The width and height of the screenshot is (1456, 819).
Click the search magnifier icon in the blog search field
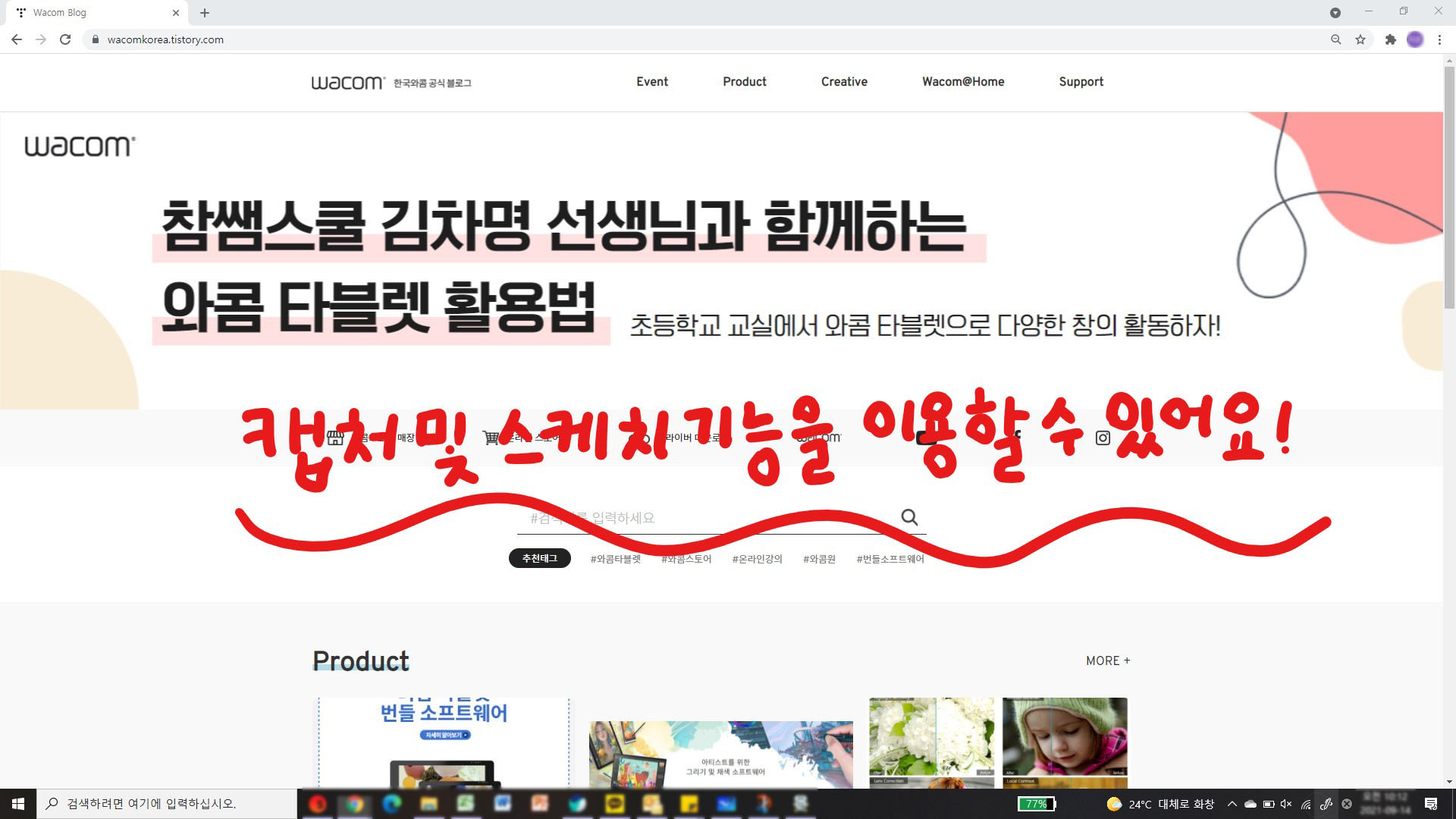coord(909,517)
